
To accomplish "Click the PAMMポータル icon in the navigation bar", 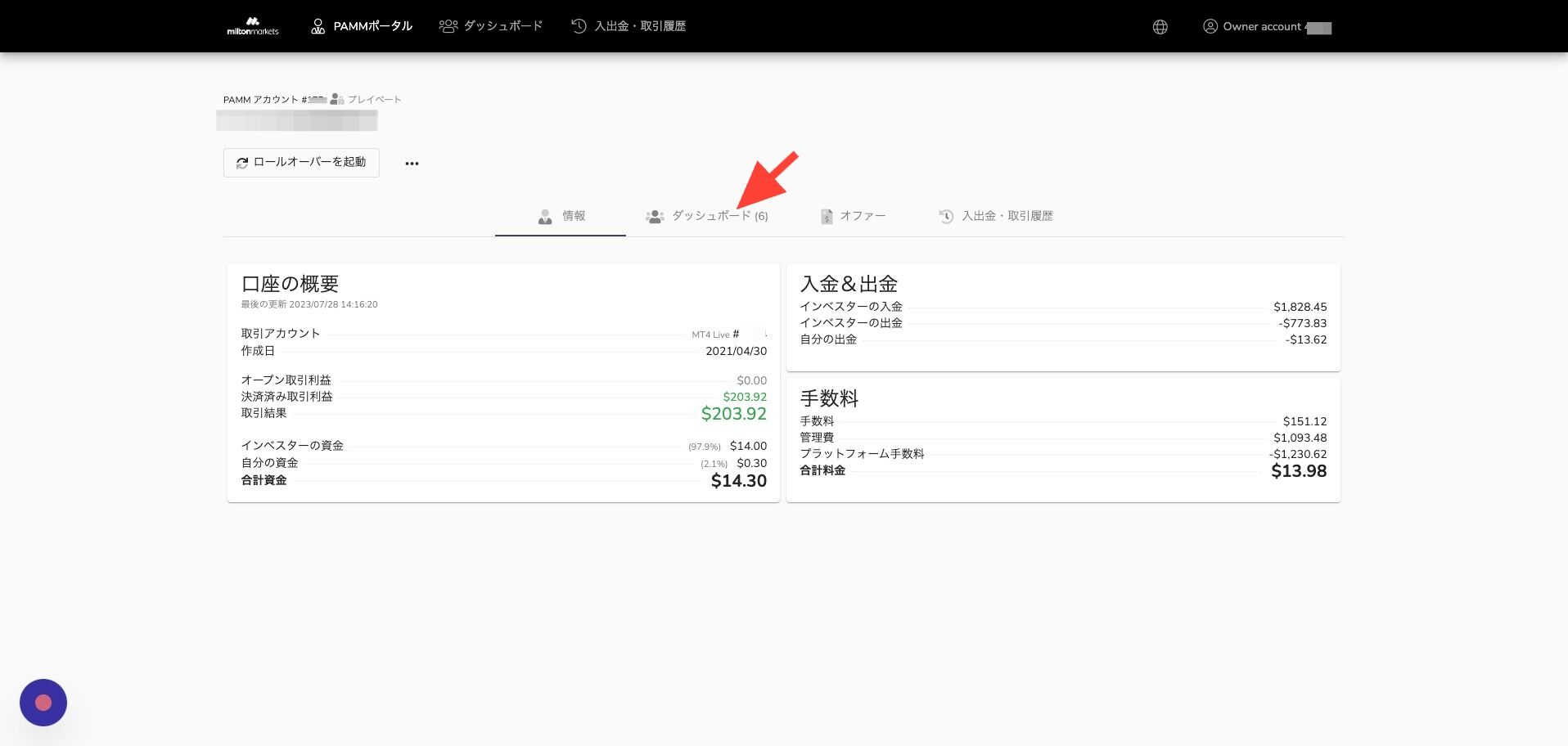I will coord(318,26).
